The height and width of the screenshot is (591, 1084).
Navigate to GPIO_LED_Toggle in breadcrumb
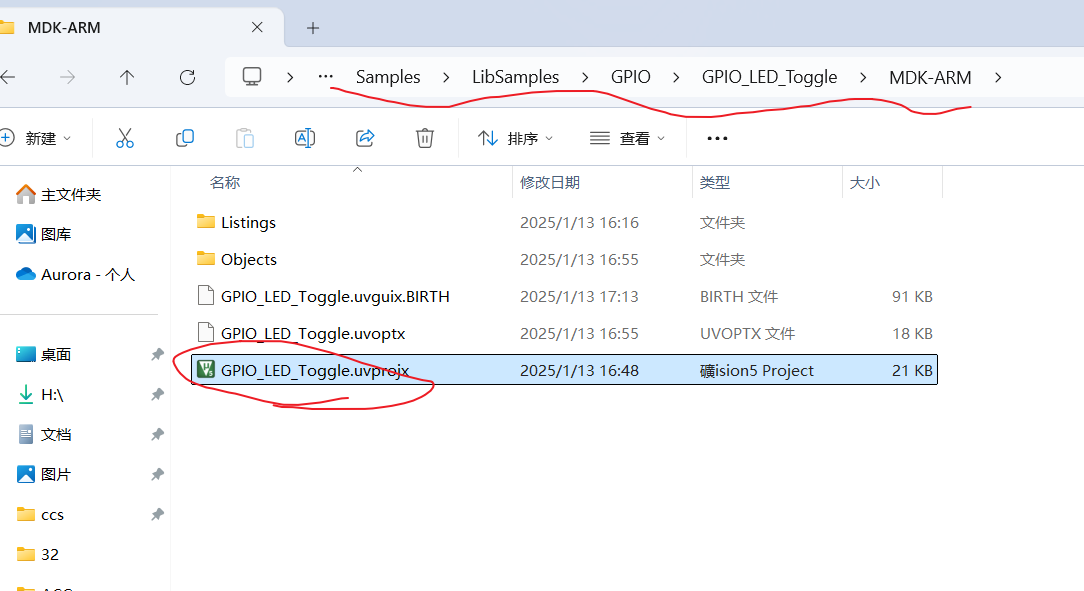click(769, 77)
